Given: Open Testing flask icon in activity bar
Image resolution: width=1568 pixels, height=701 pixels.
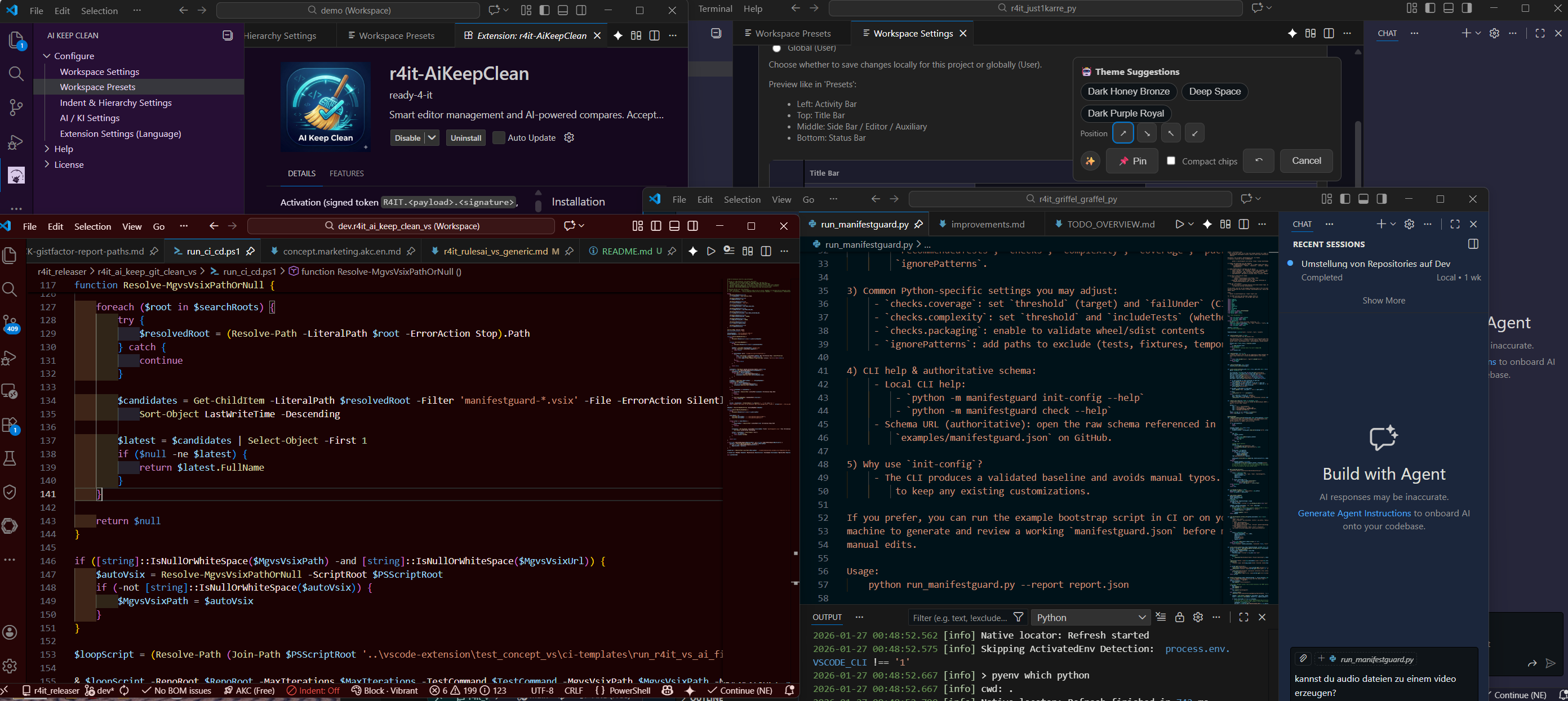Looking at the screenshot, I should (10, 458).
